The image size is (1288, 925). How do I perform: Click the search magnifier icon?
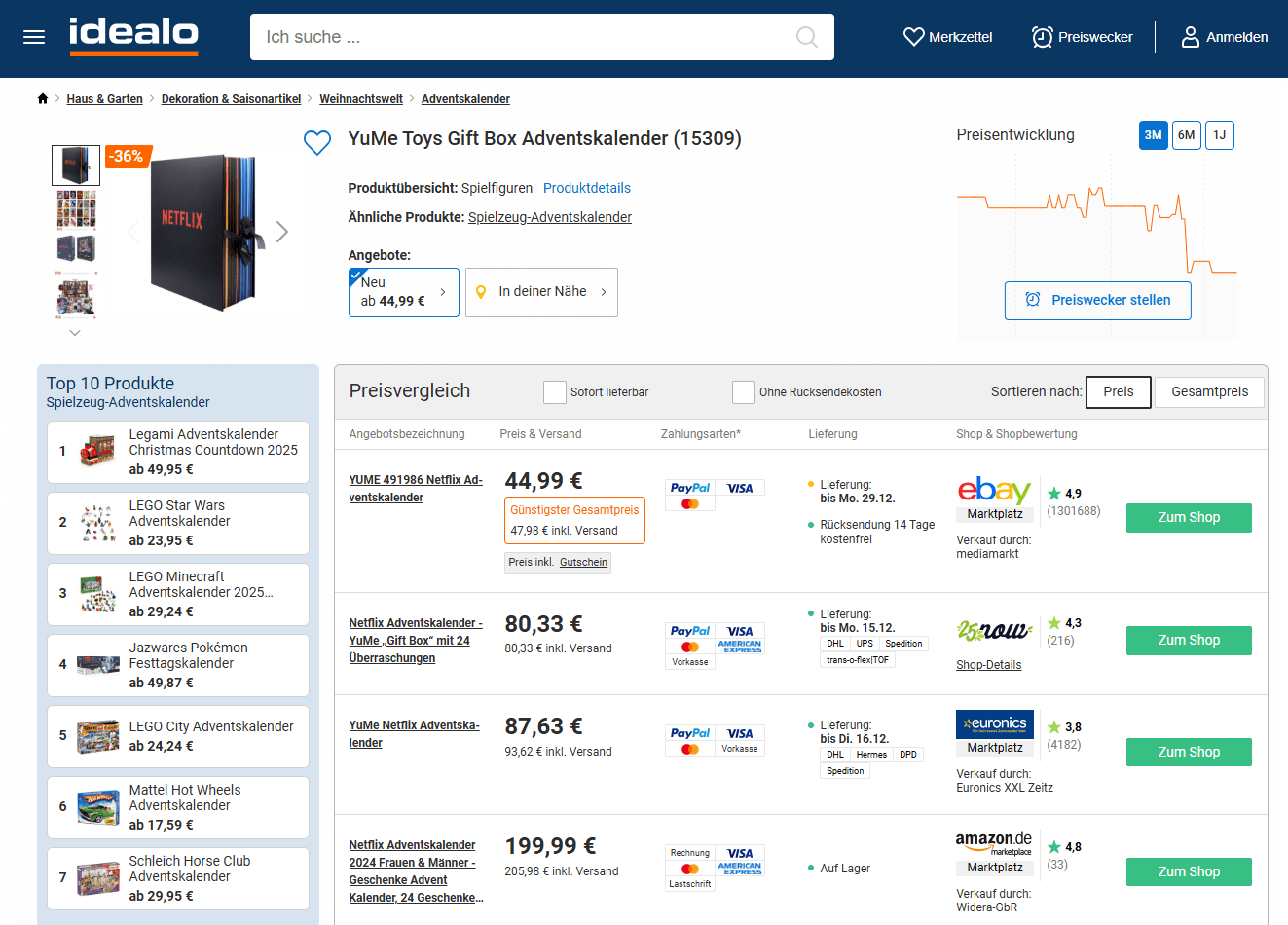[806, 37]
